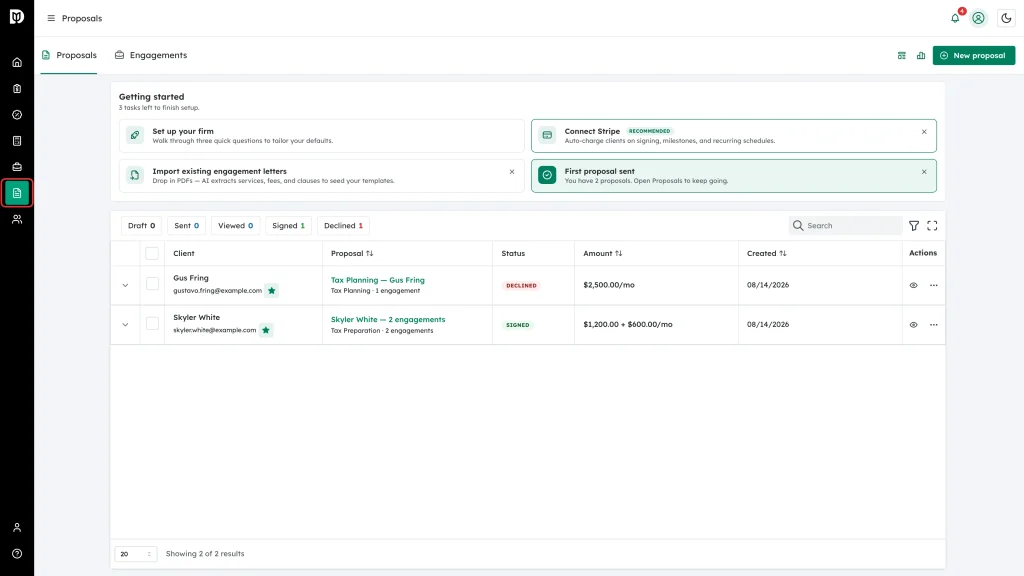The height and width of the screenshot is (576, 1024).
Task: Tick the Gus Fring row checkbox
Action: [x=152, y=284]
